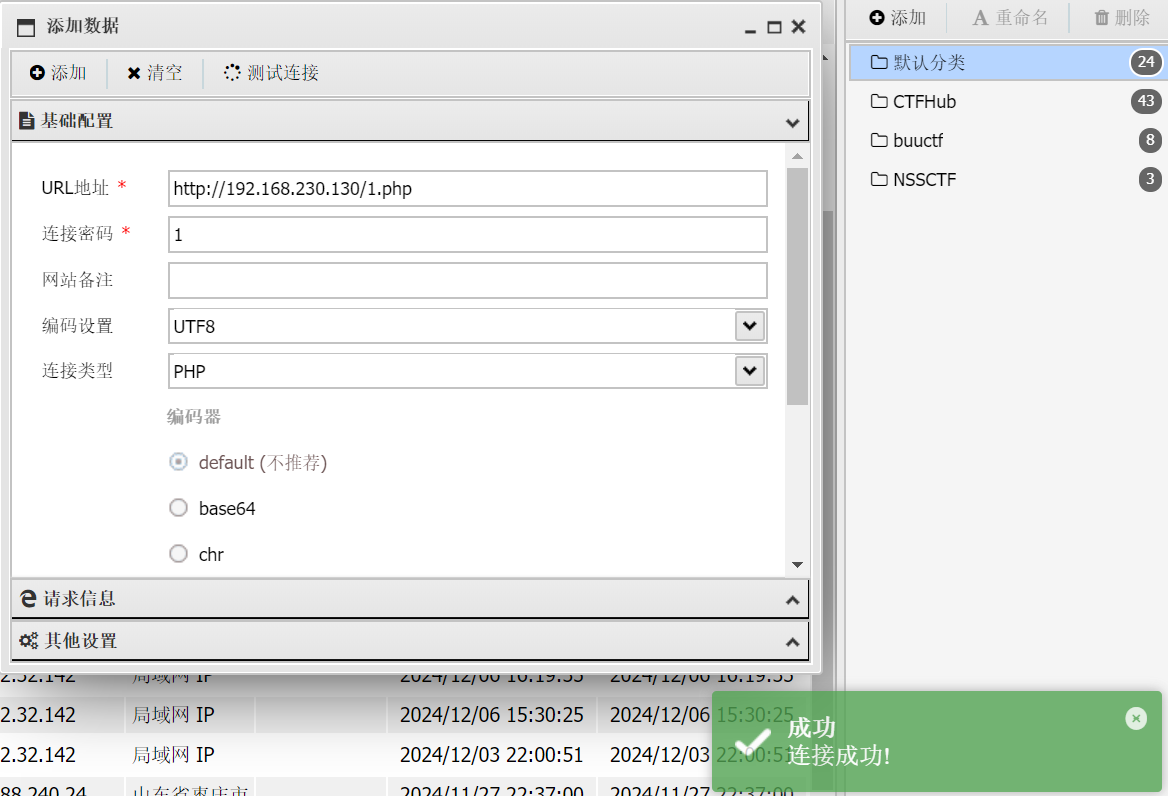1168x796 pixels.
Task: Click the 24 count badge on 默认分类
Action: coord(1146,63)
